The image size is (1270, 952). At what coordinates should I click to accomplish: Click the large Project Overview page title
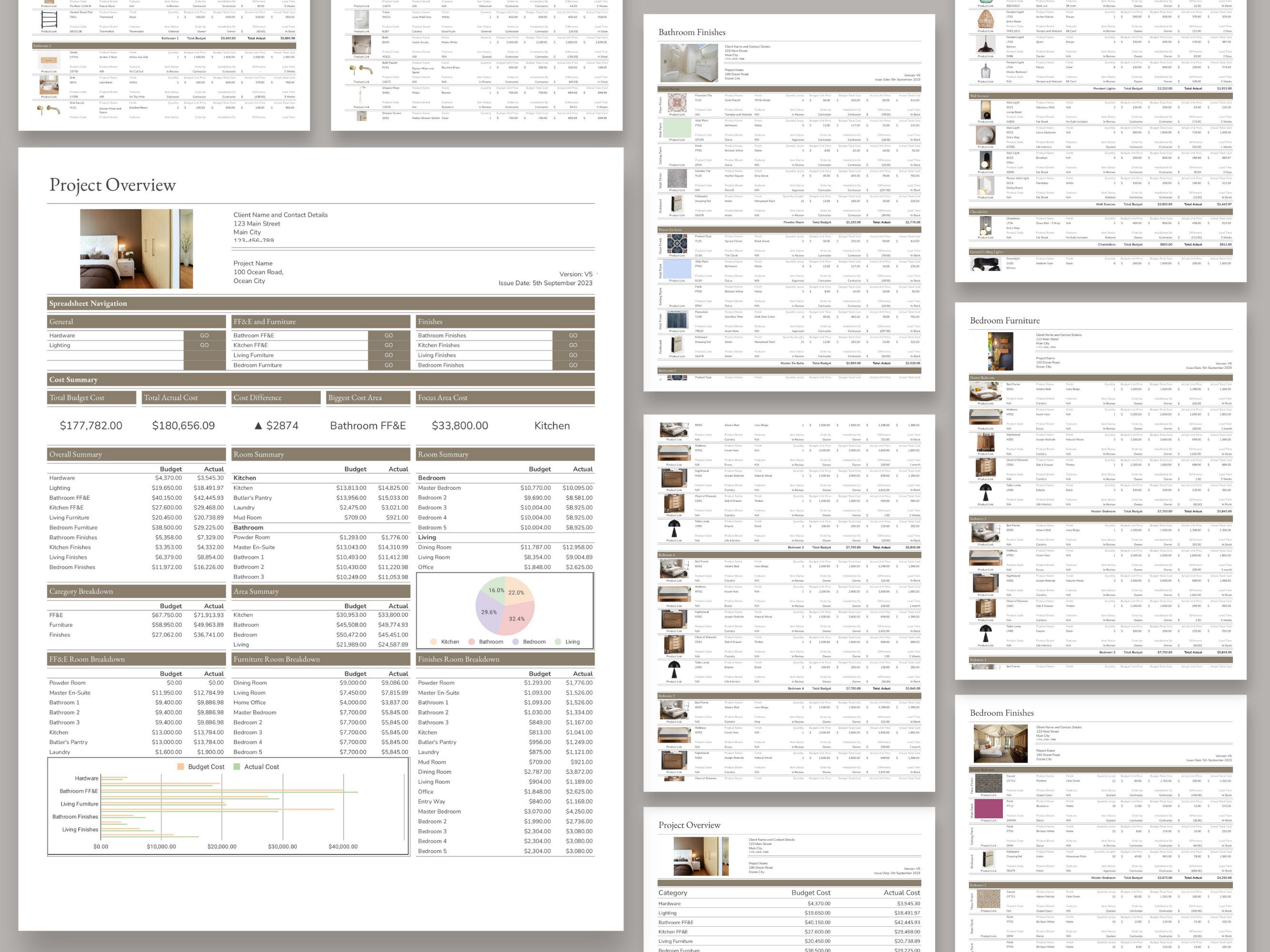(x=112, y=185)
